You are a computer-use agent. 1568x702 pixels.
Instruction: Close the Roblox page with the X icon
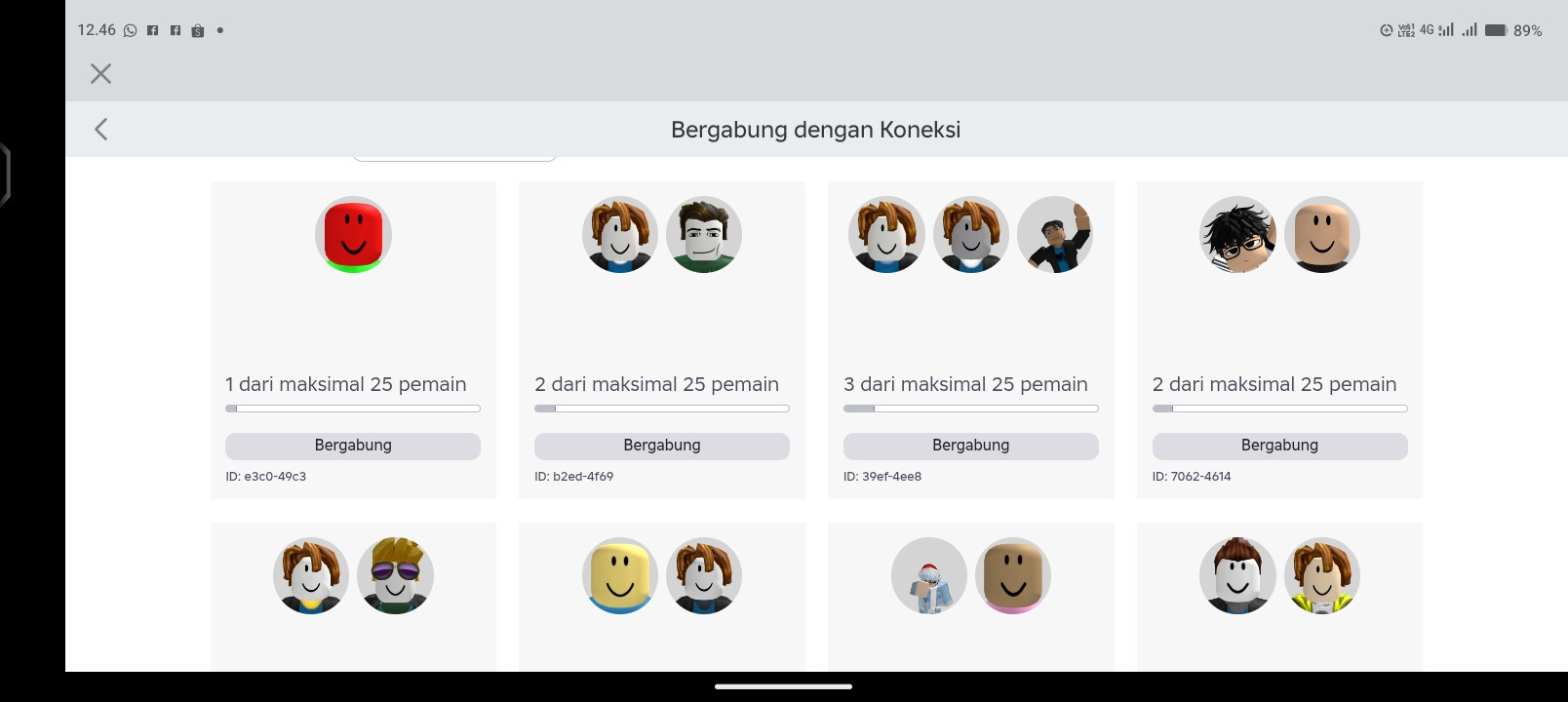pyautogui.click(x=100, y=73)
